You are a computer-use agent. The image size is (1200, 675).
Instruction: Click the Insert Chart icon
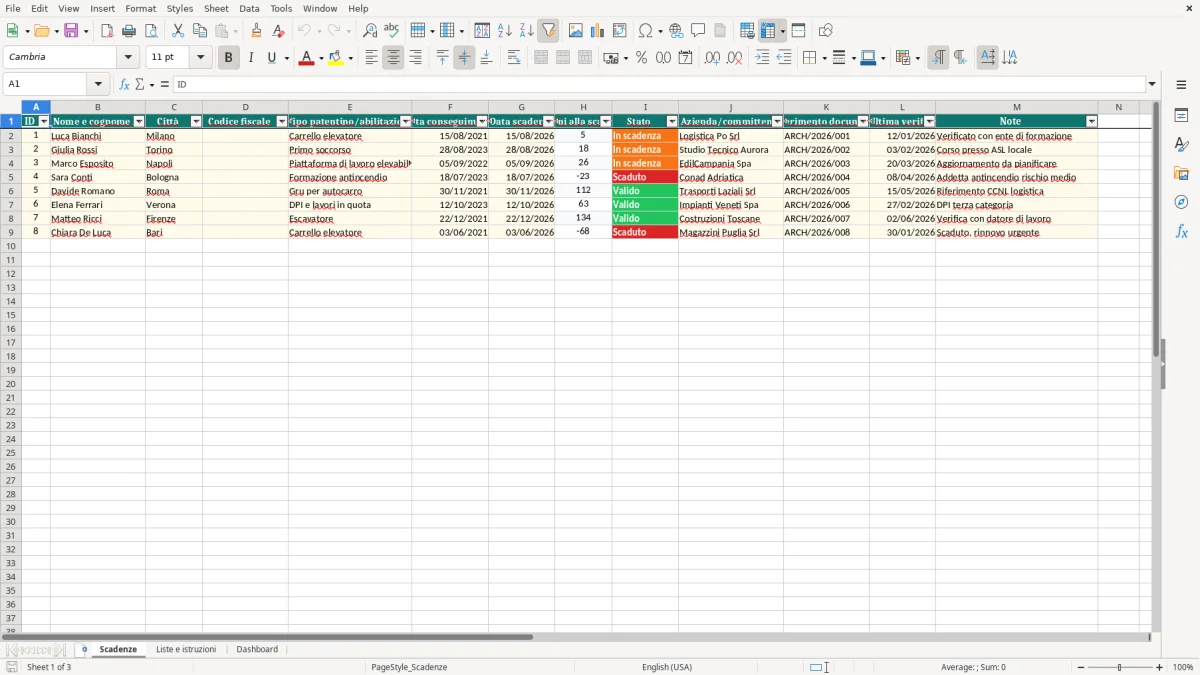(x=598, y=31)
